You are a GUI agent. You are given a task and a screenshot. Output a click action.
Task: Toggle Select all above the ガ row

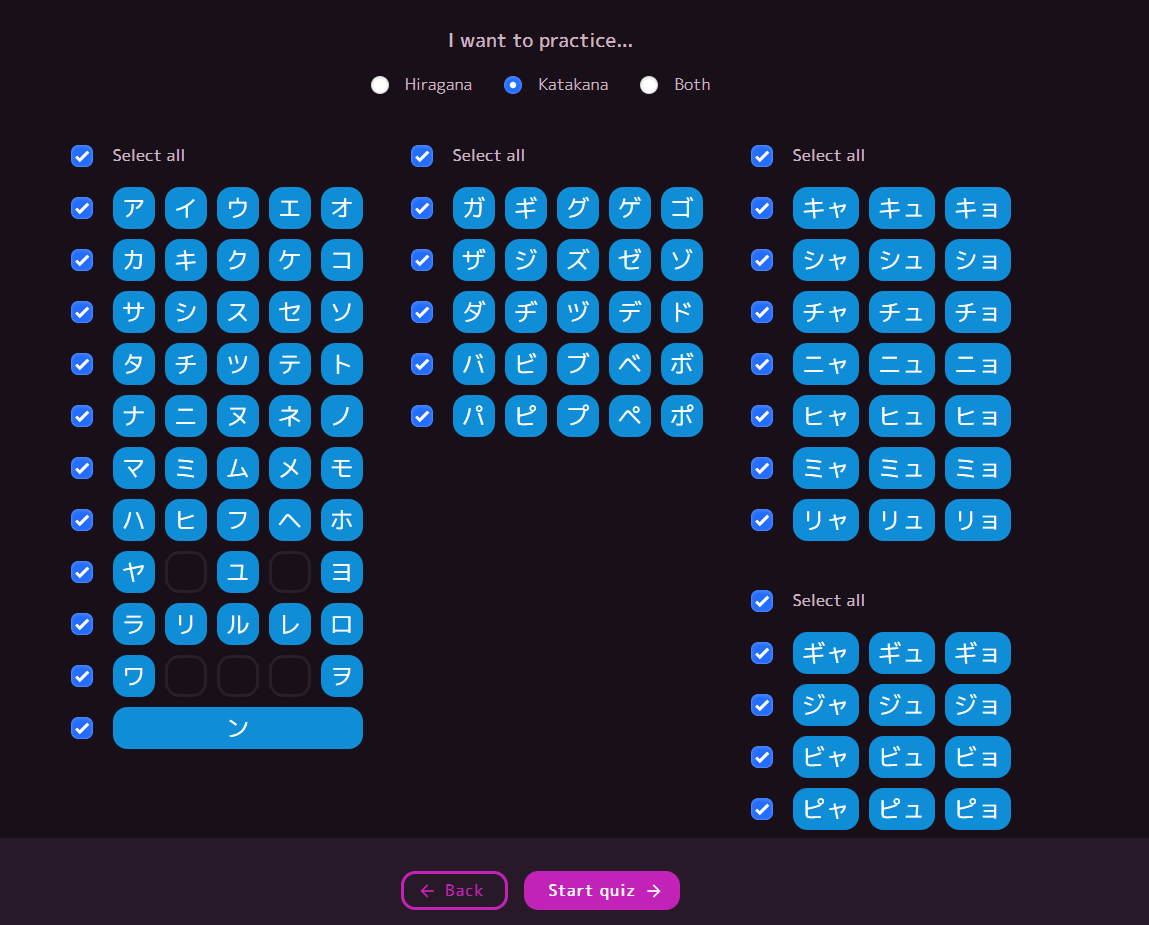(422, 156)
